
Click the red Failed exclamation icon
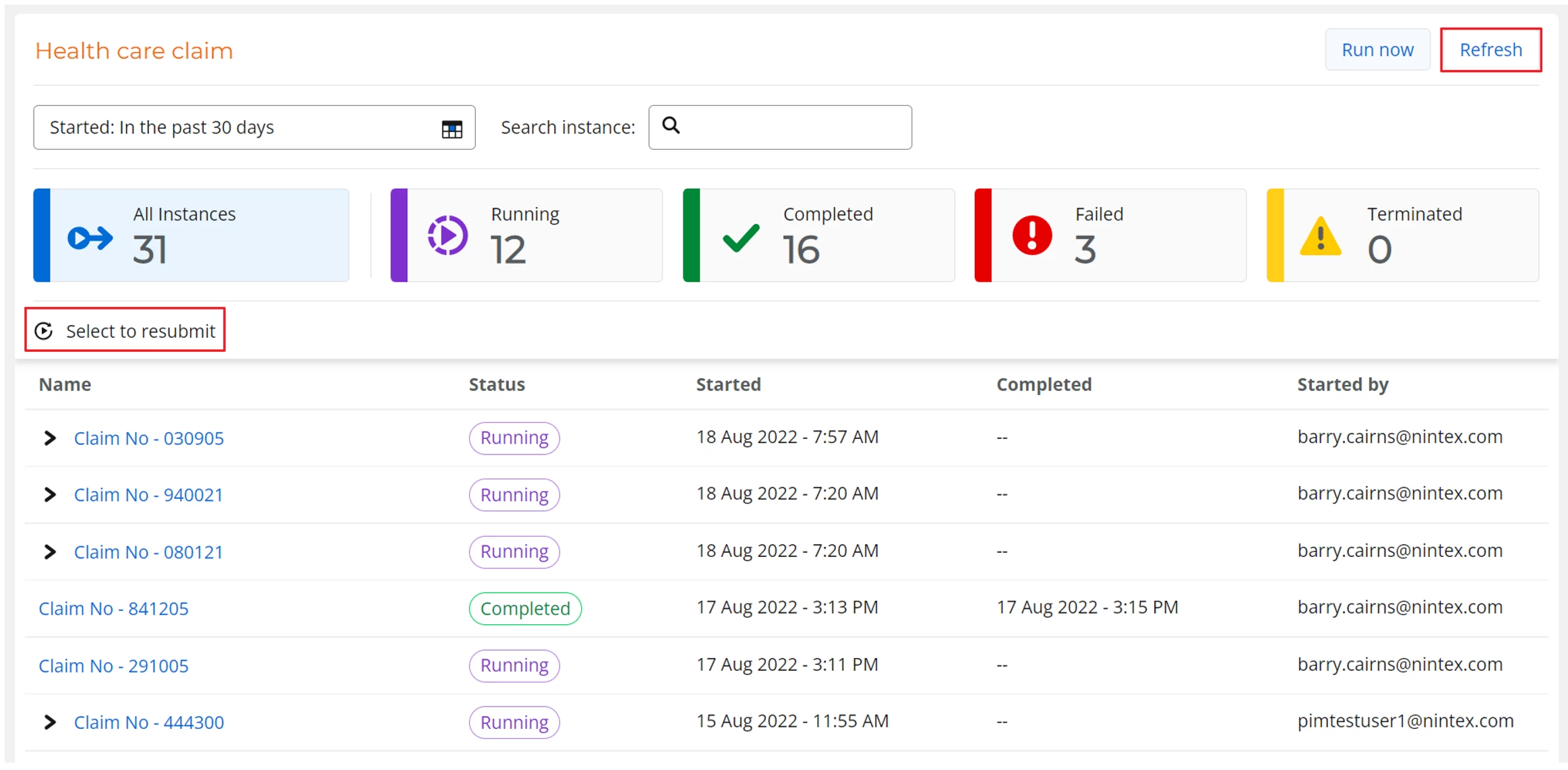(1031, 236)
